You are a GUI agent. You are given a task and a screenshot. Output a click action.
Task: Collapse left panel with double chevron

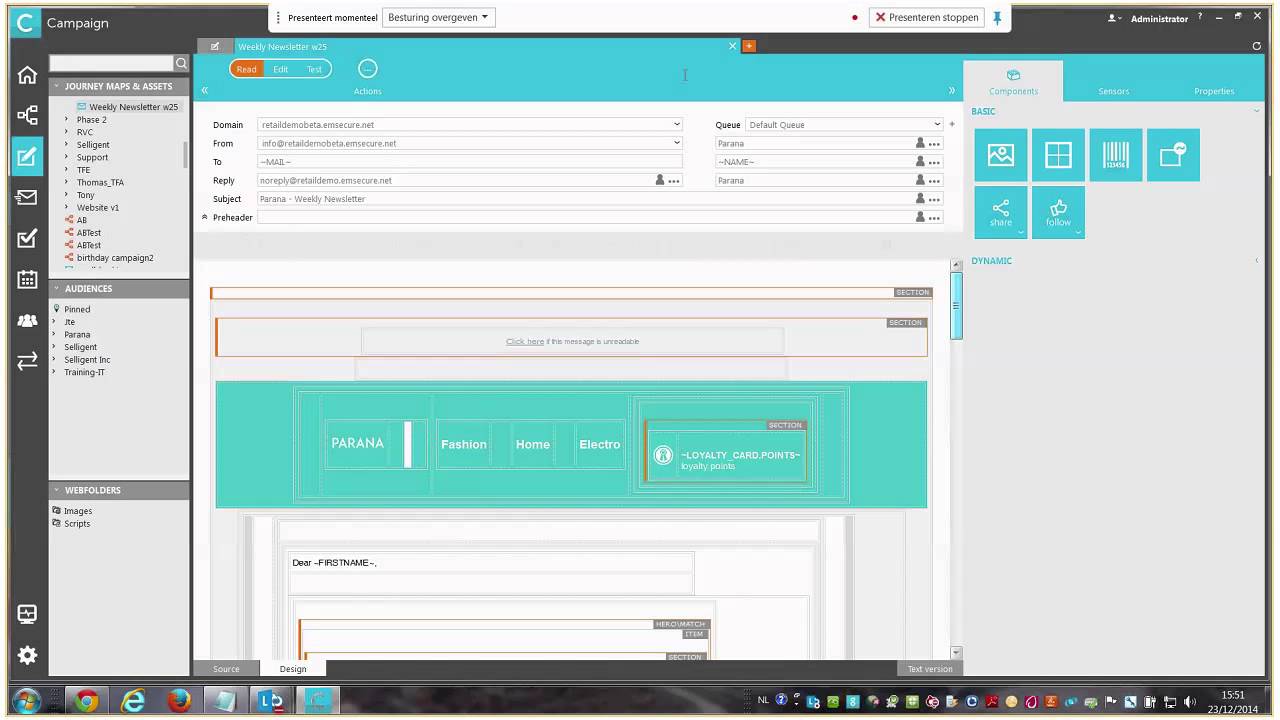coord(204,90)
